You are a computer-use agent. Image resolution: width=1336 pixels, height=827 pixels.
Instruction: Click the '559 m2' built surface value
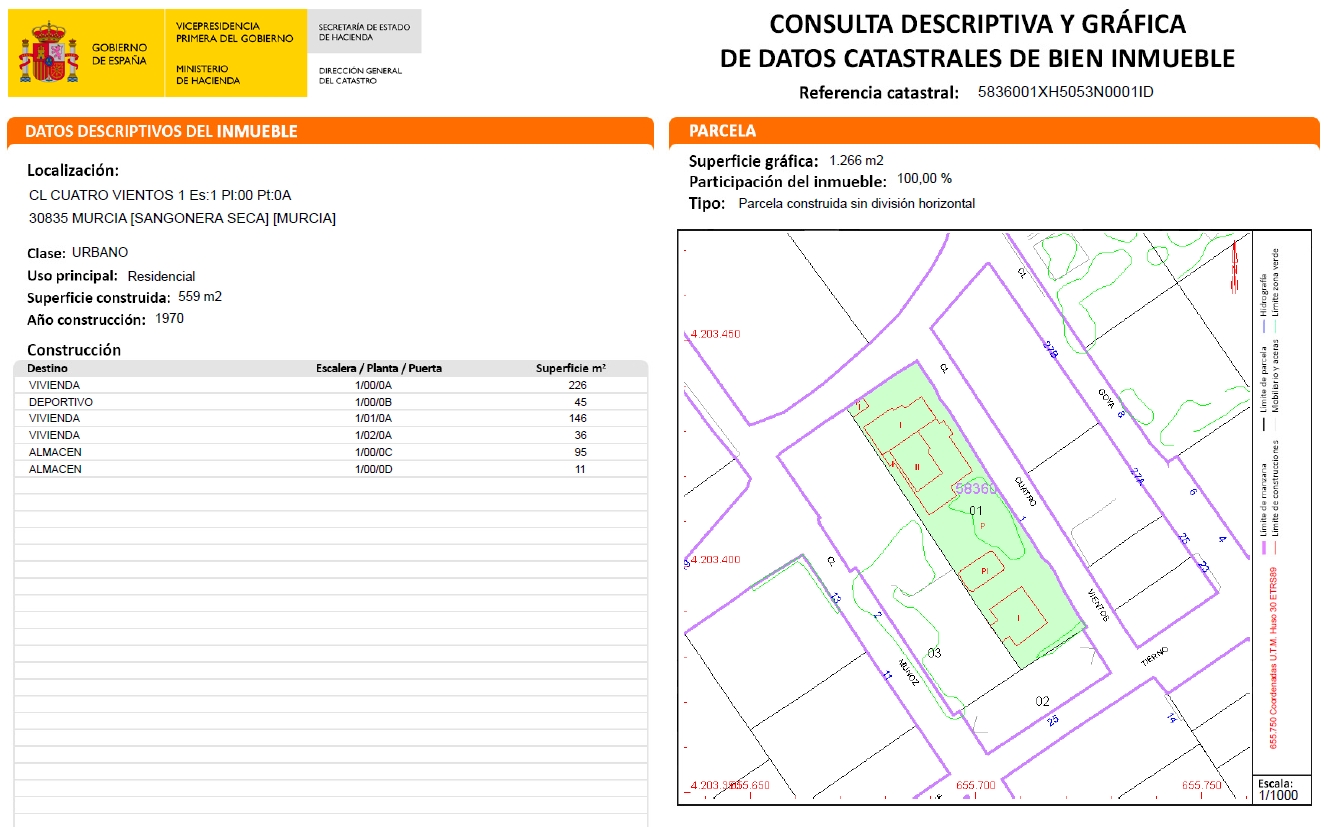[200, 297]
